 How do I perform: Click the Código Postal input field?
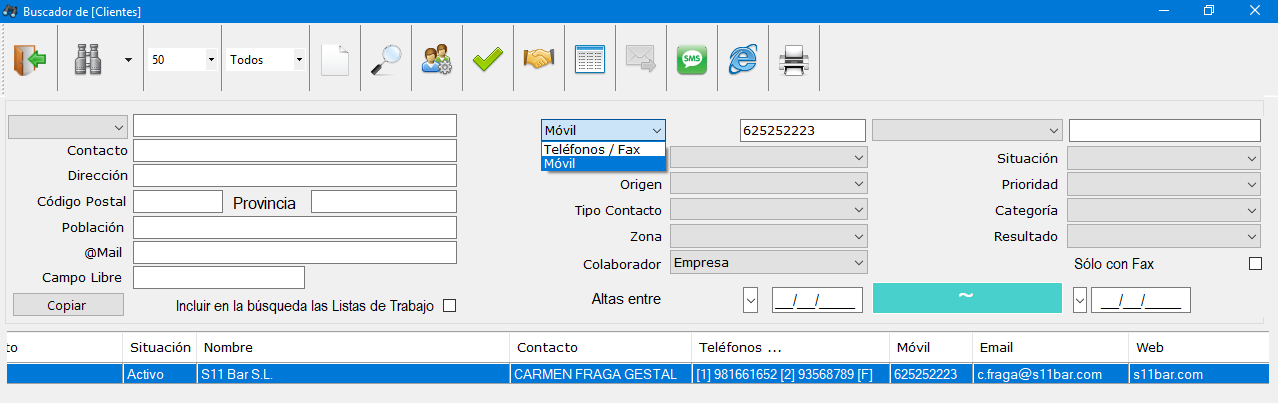click(178, 202)
